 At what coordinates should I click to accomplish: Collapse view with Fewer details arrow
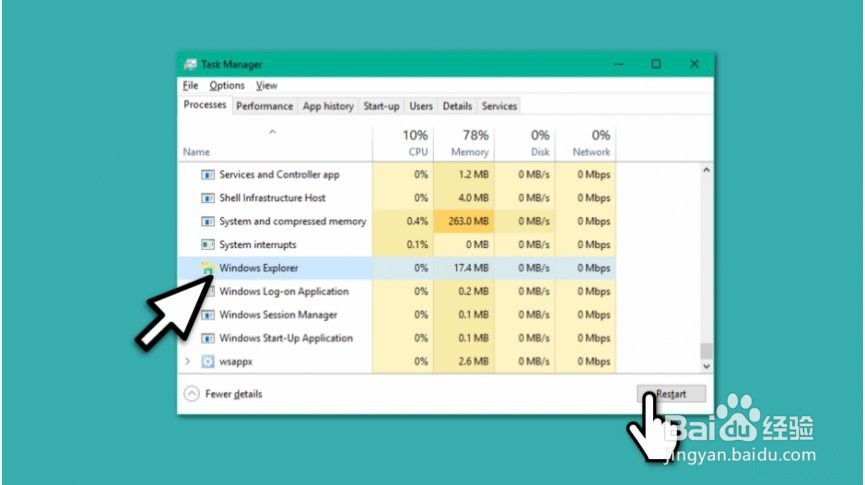point(191,393)
